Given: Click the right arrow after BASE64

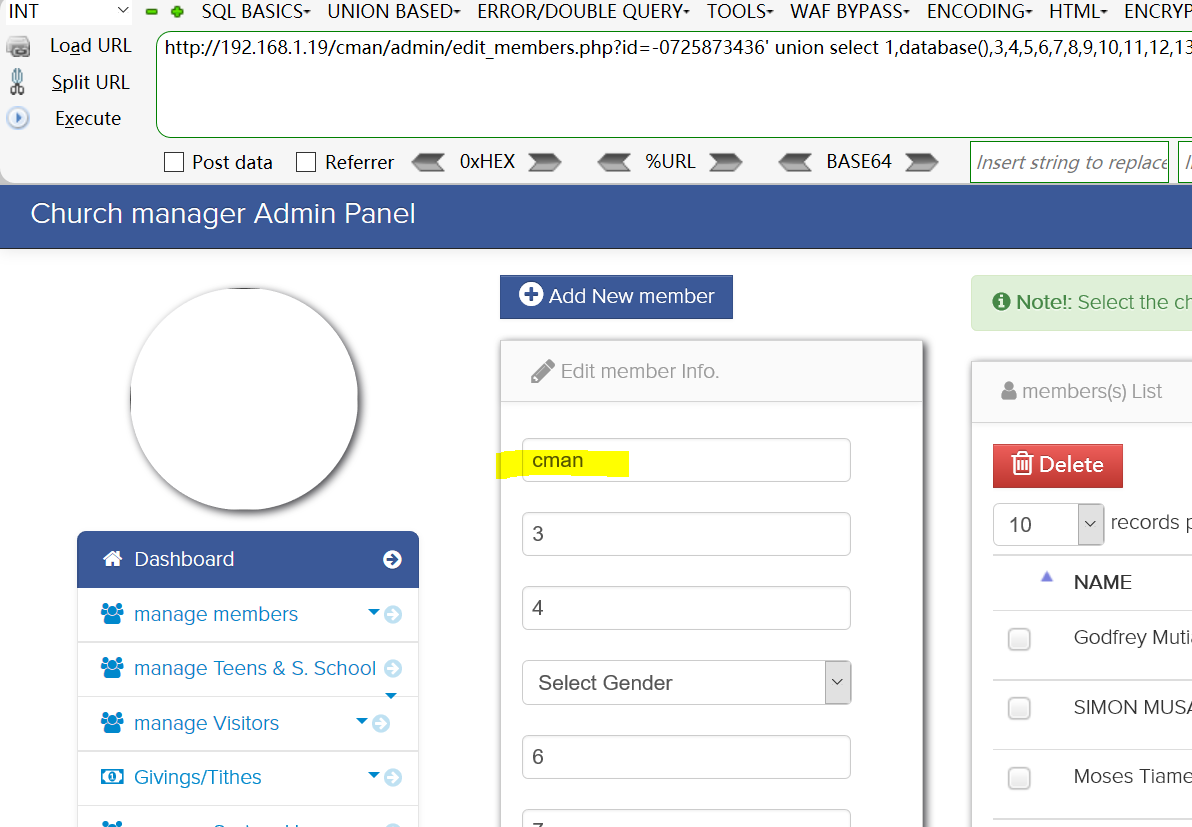Looking at the screenshot, I should click(x=921, y=162).
